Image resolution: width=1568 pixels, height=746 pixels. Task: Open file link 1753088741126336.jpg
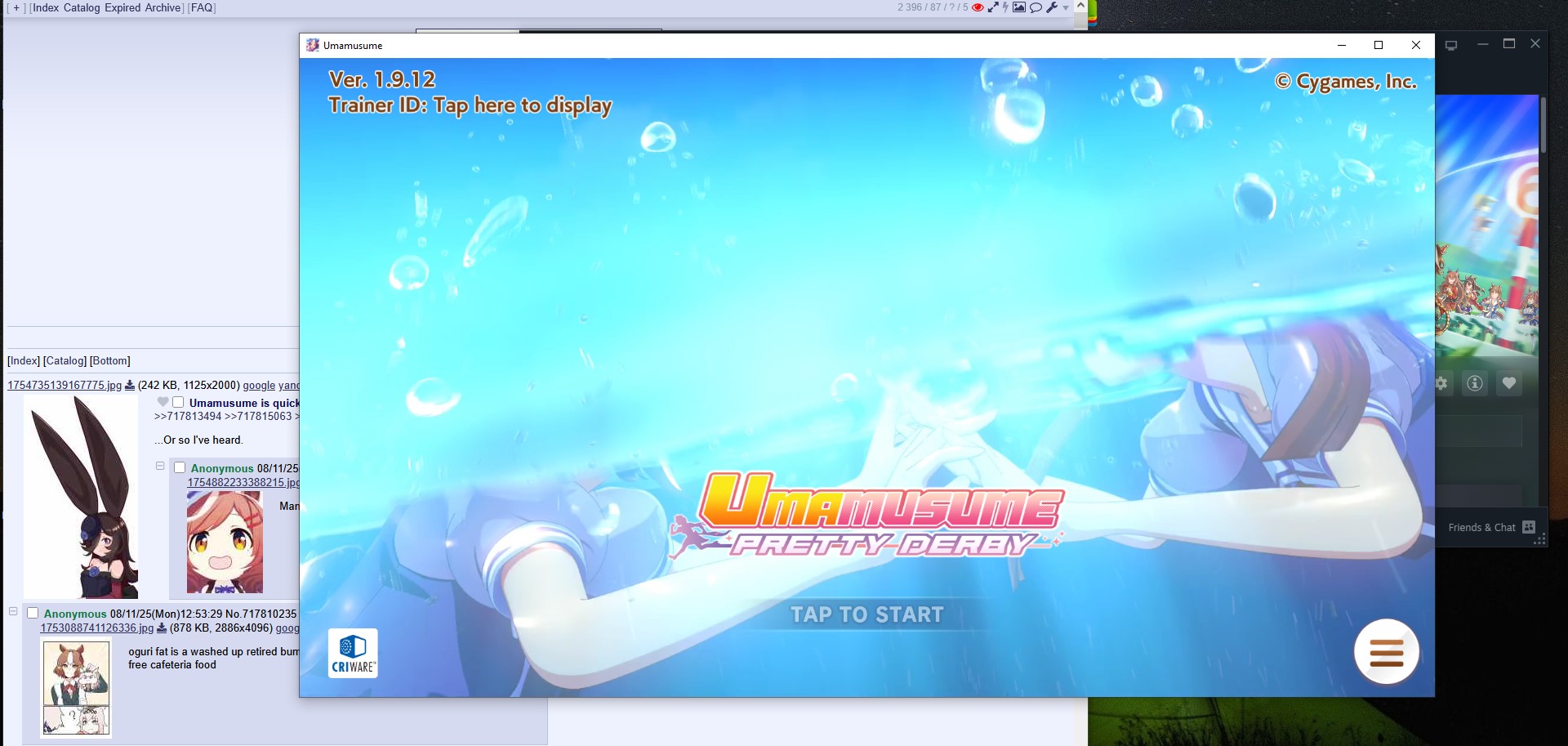97,628
